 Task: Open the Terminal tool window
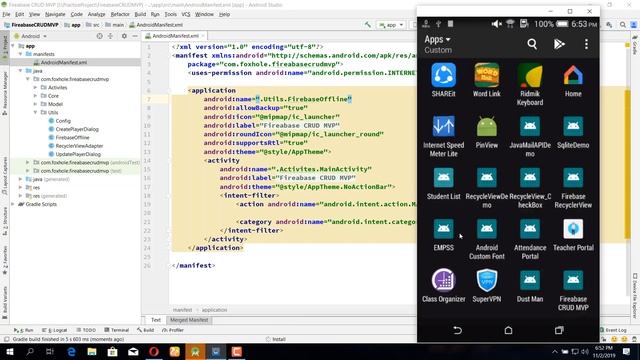click(116, 330)
